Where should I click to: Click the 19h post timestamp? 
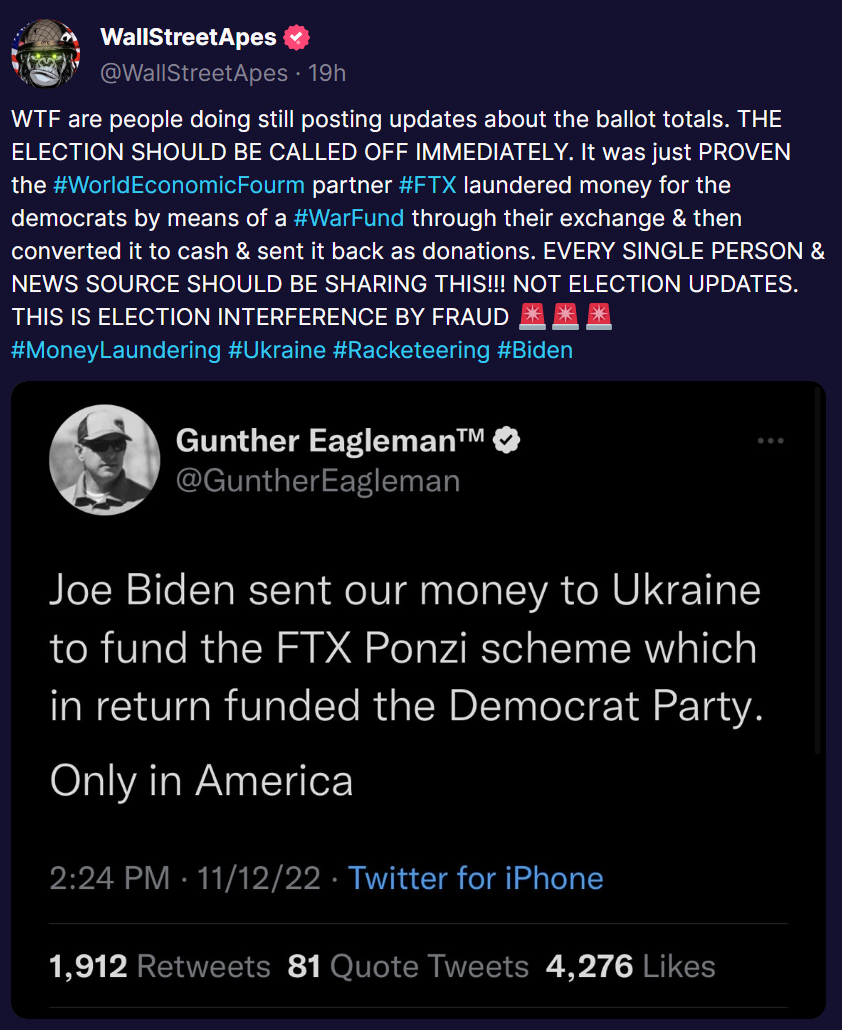click(x=329, y=73)
